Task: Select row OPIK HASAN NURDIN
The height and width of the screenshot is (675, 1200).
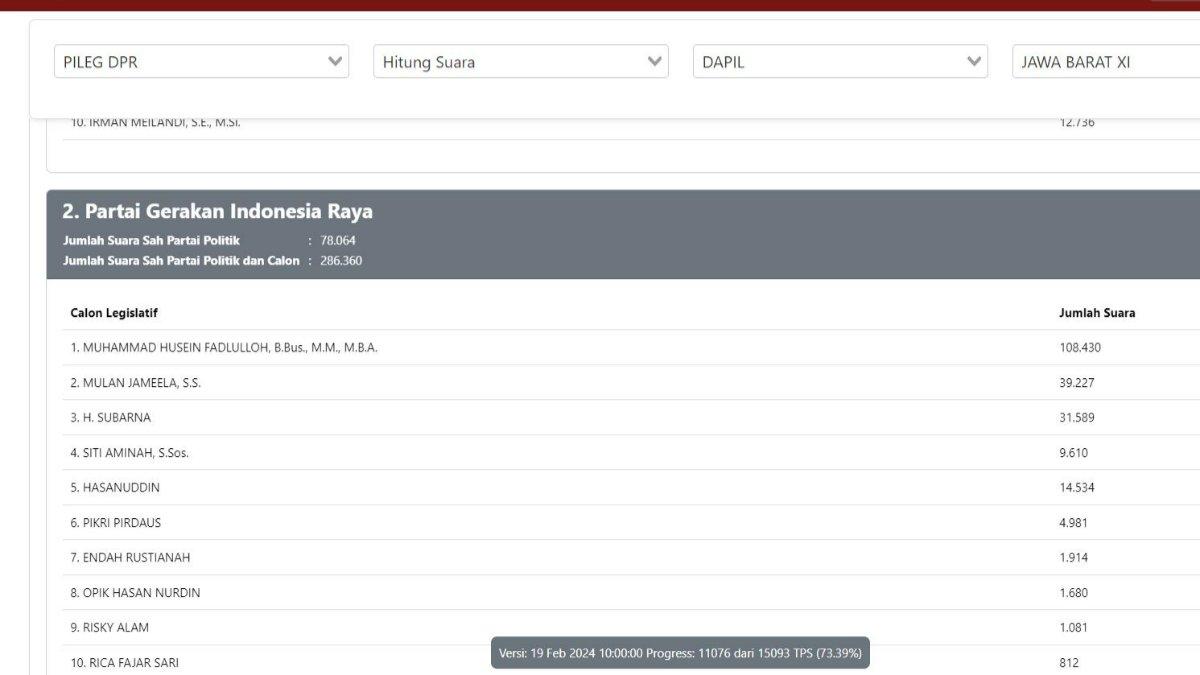Action: point(631,592)
